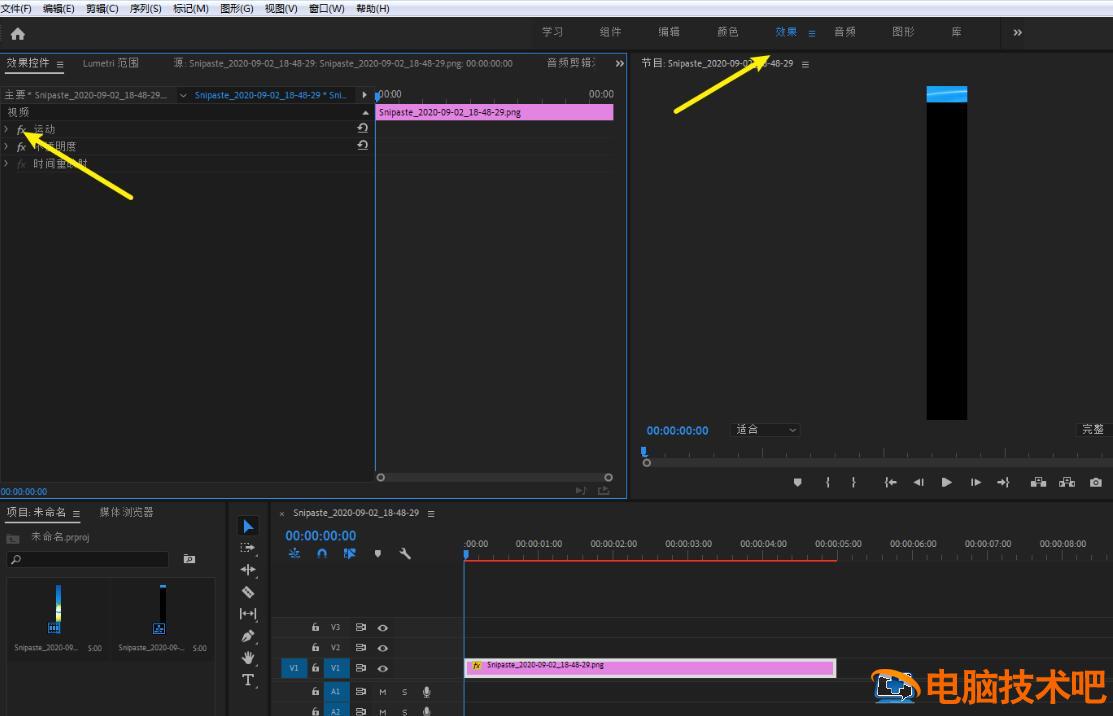Export a frame with the camera icon

coord(1096,483)
